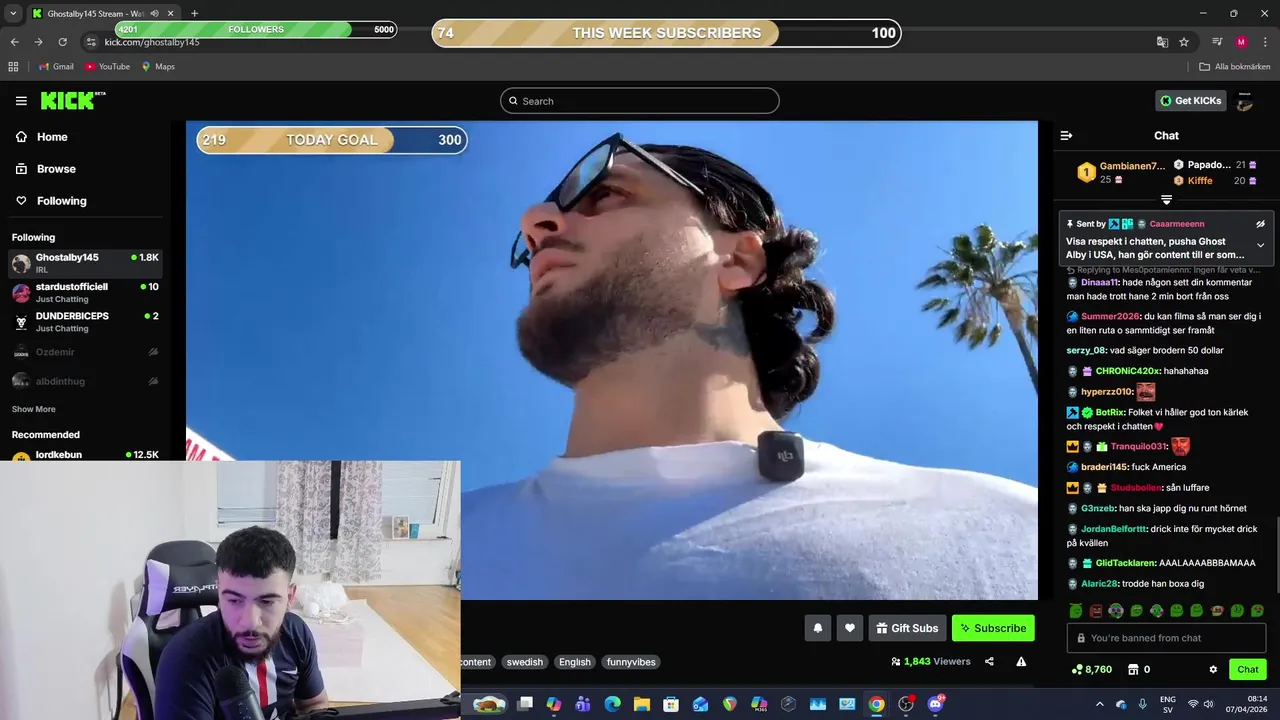
Task: View the 8,760 channel points balance
Action: [x=1091, y=669]
